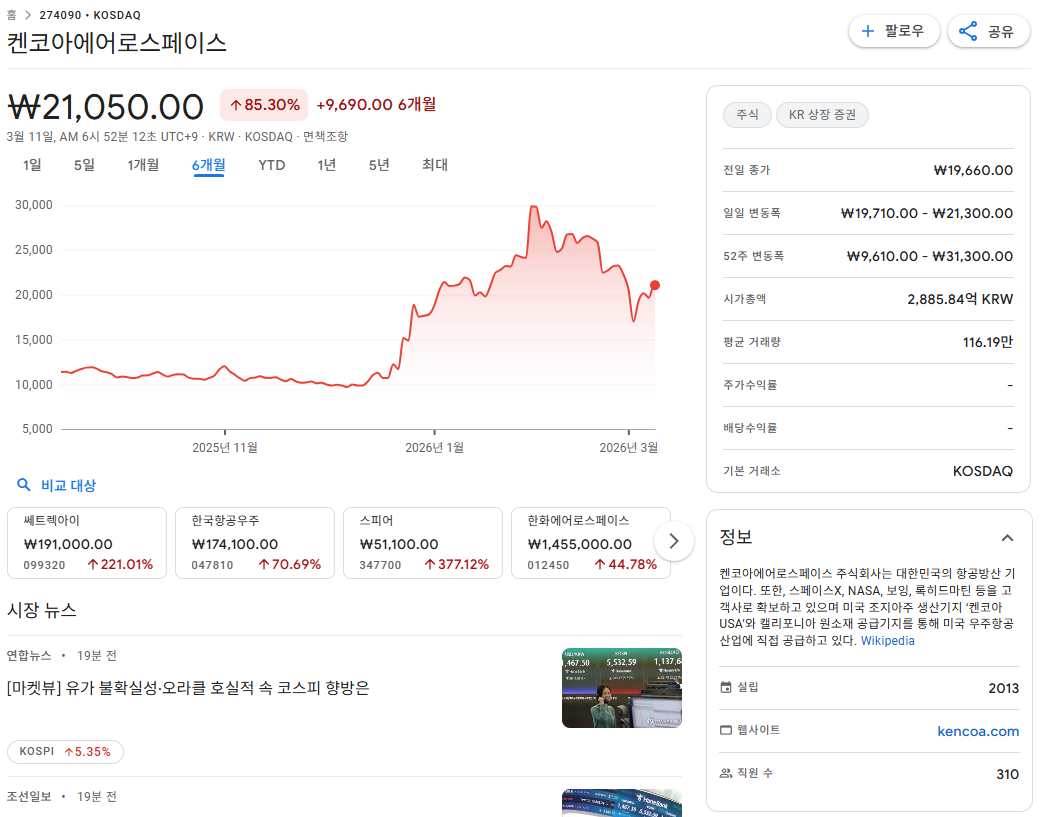Switch chart to 5년 range
1047x817 pixels.
coord(379,165)
